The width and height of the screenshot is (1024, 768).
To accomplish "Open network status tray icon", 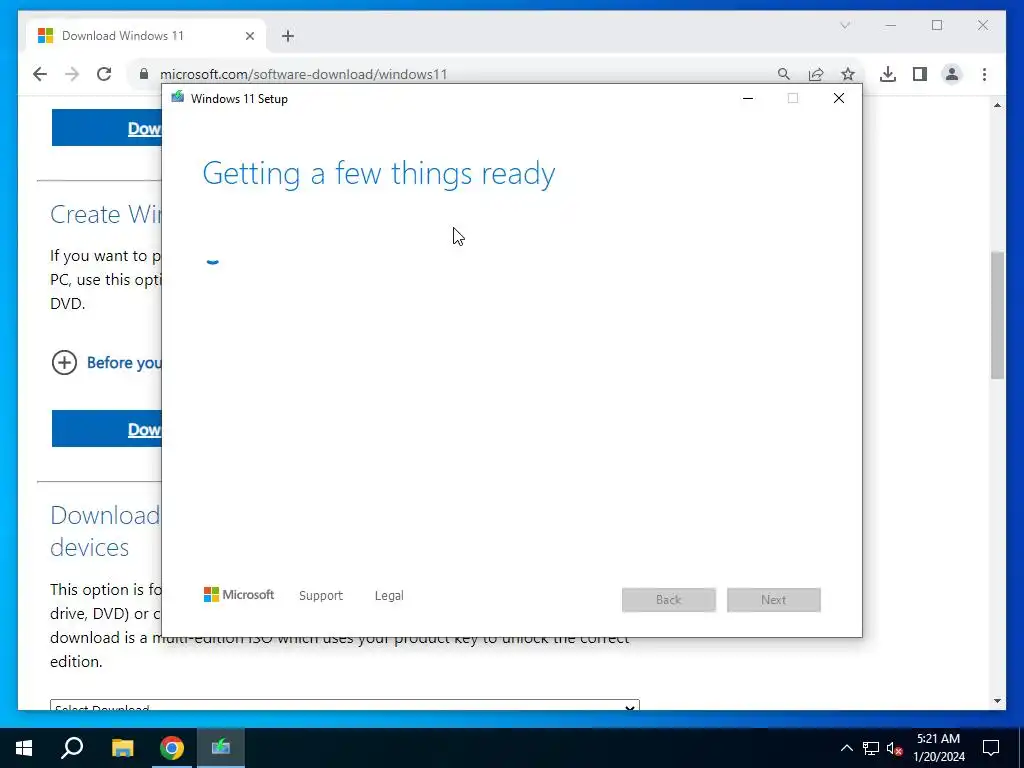I will point(871,748).
